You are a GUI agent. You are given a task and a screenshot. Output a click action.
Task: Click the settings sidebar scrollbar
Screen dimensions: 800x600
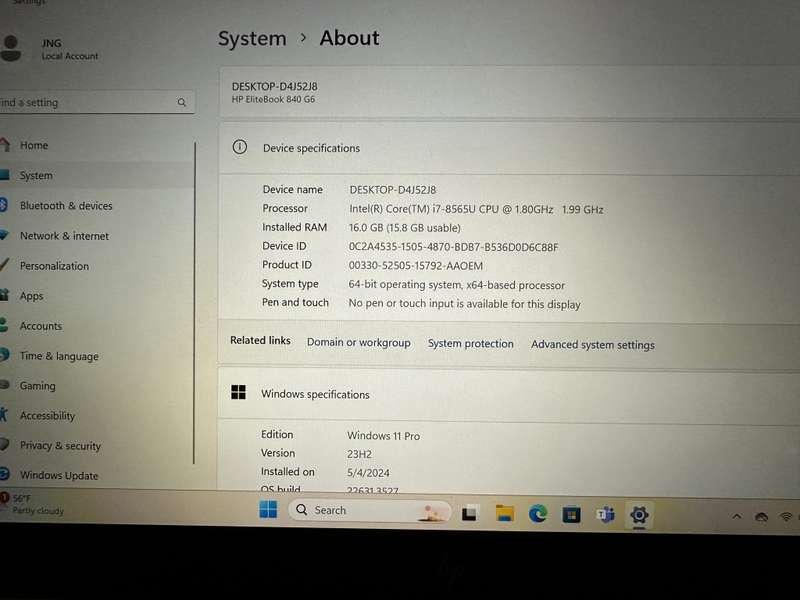(x=194, y=303)
